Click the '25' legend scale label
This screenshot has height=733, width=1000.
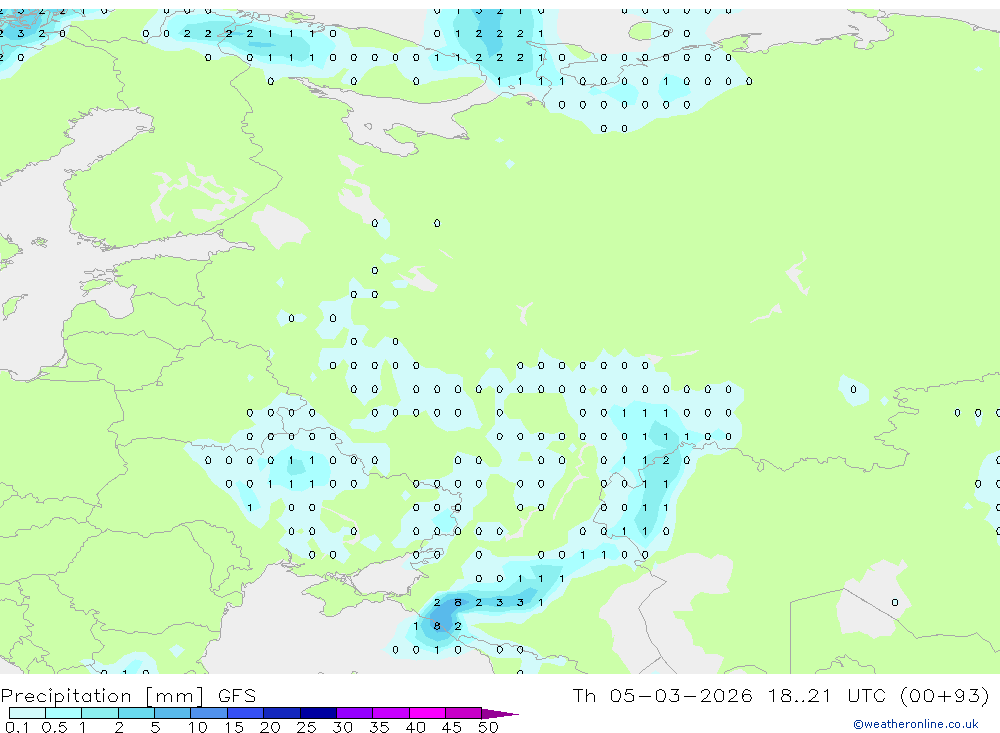(x=307, y=727)
